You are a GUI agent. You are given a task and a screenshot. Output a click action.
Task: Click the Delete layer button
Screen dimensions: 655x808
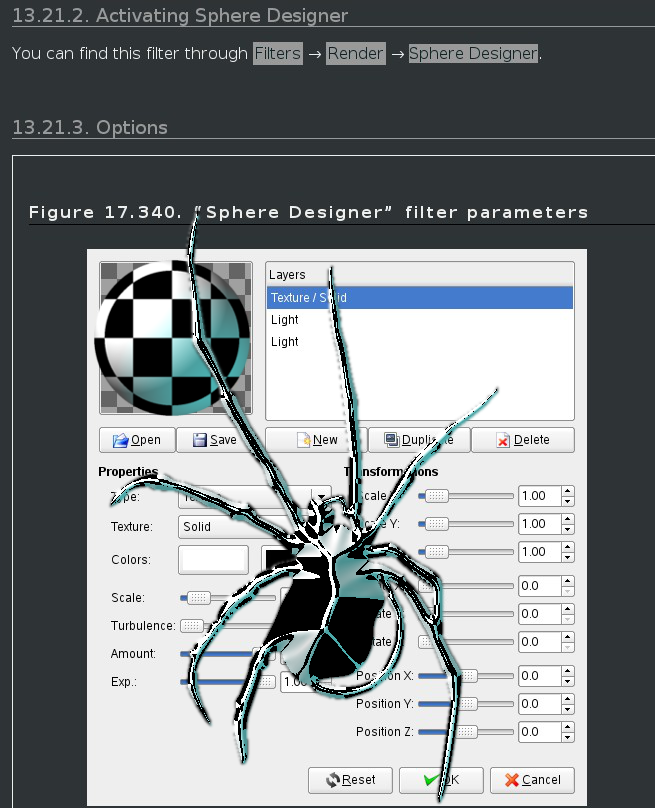(x=523, y=440)
